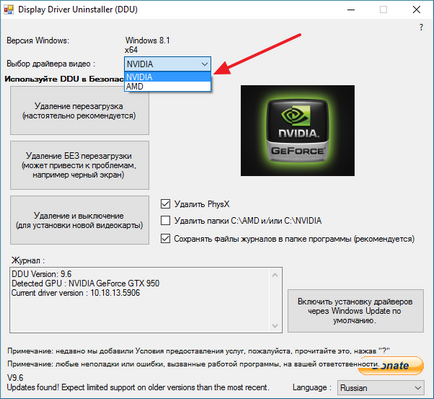The image size is (434, 399).
Task: Click inside the Журнал log text area
Action: 140,300
